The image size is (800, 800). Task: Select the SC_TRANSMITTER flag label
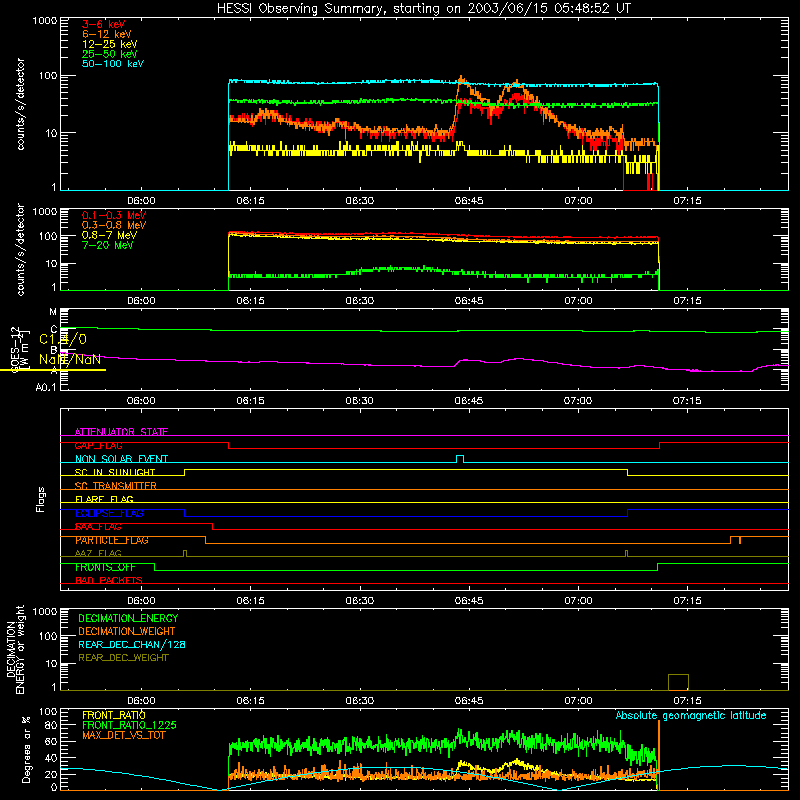click(115, 486)
